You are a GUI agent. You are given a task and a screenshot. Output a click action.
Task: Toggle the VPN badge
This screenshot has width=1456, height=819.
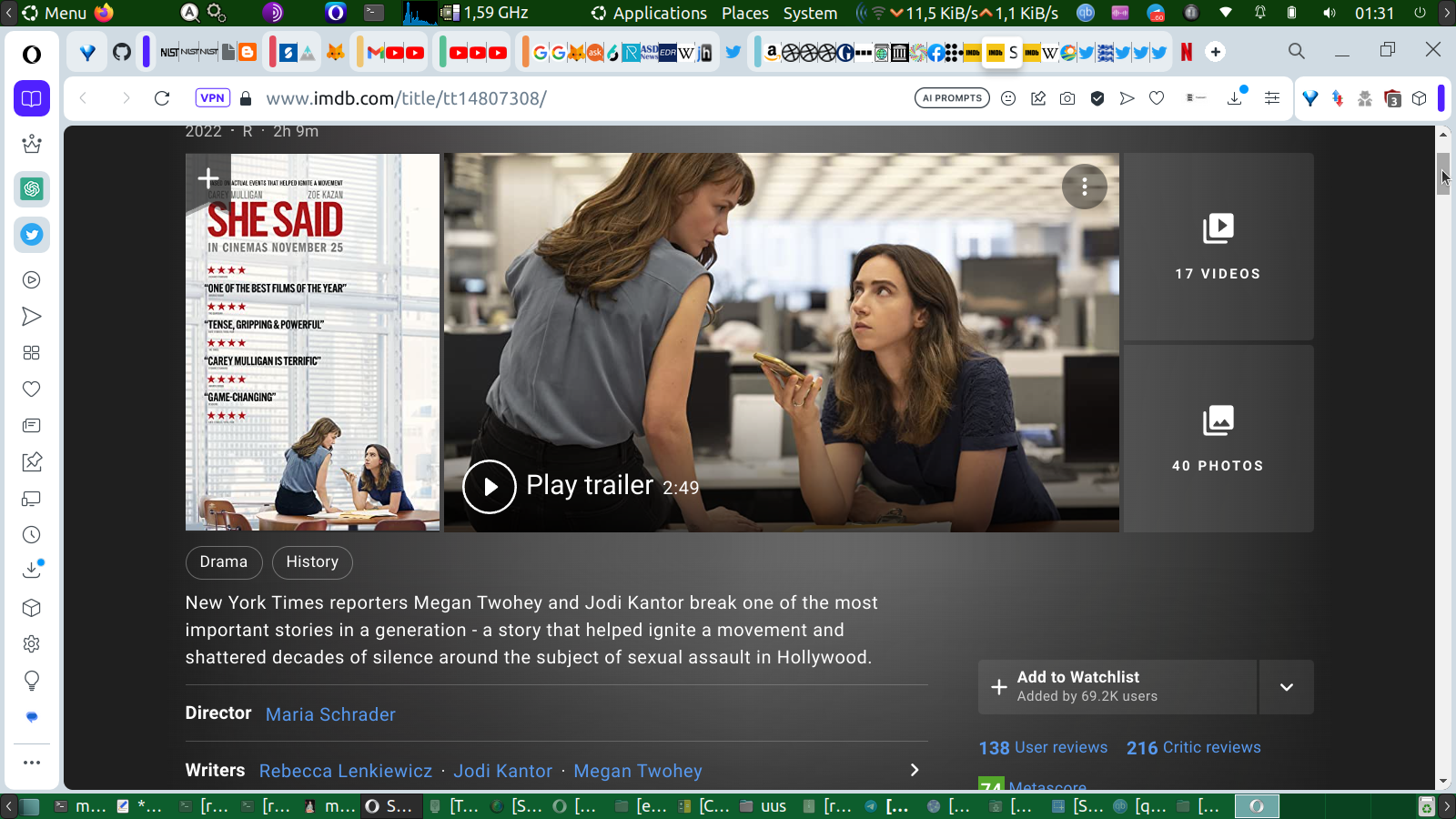(x=212, y=98)
